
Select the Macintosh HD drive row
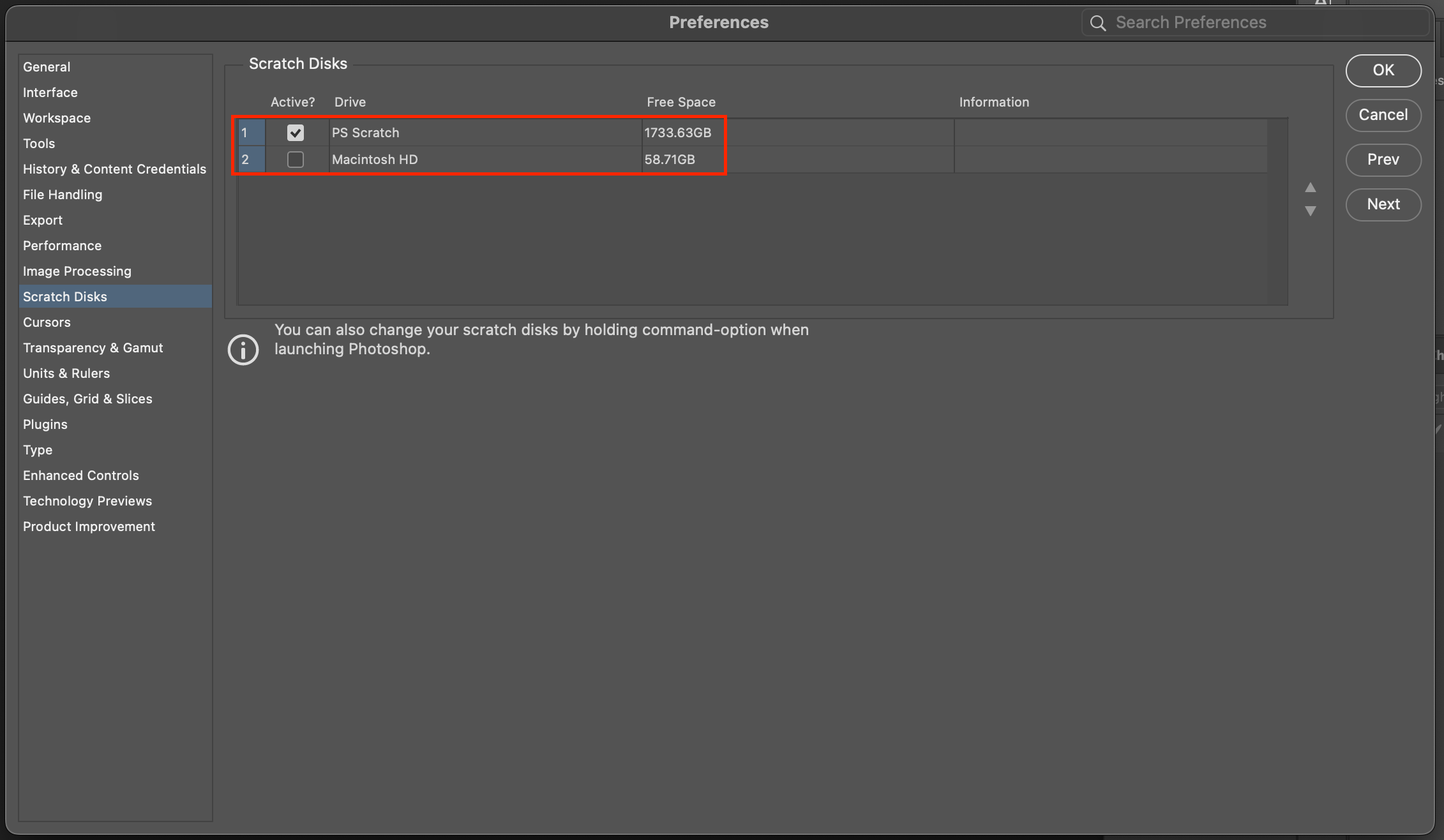[x=375, y=160]
